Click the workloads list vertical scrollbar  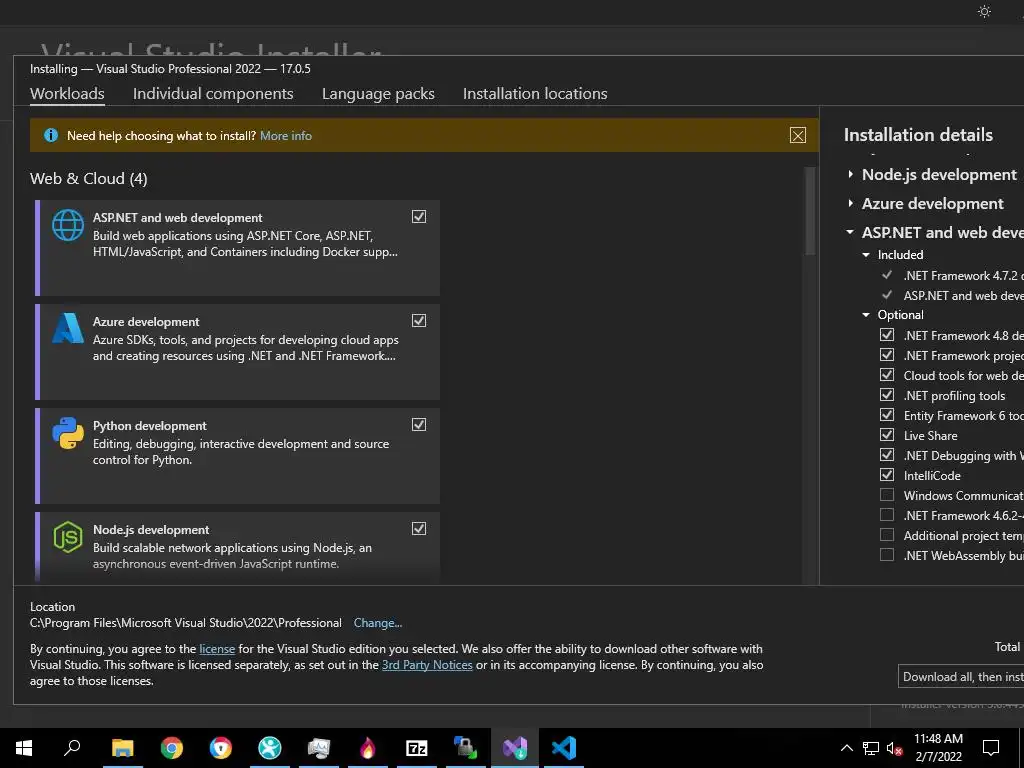(x=810, y=210)
